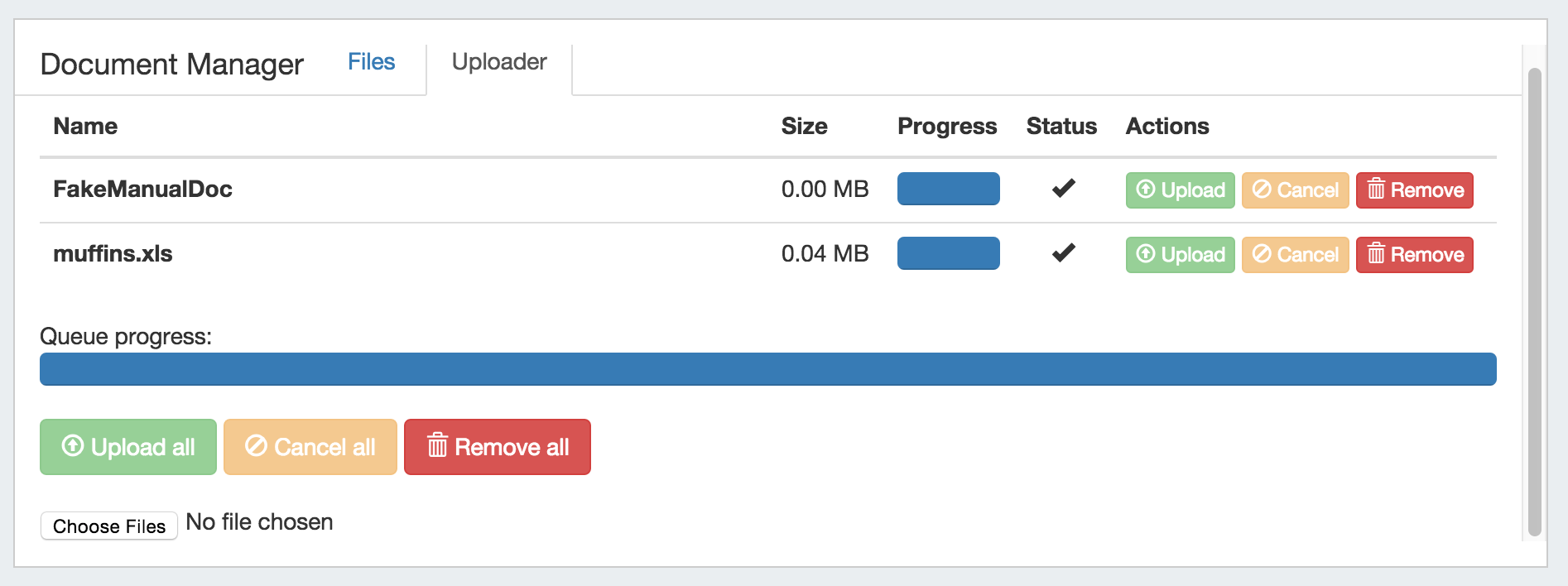This screenshot has height=586, width=1568.
Task: Click the FakeManualDoc status checkmark
Action: pos(1063,189)
